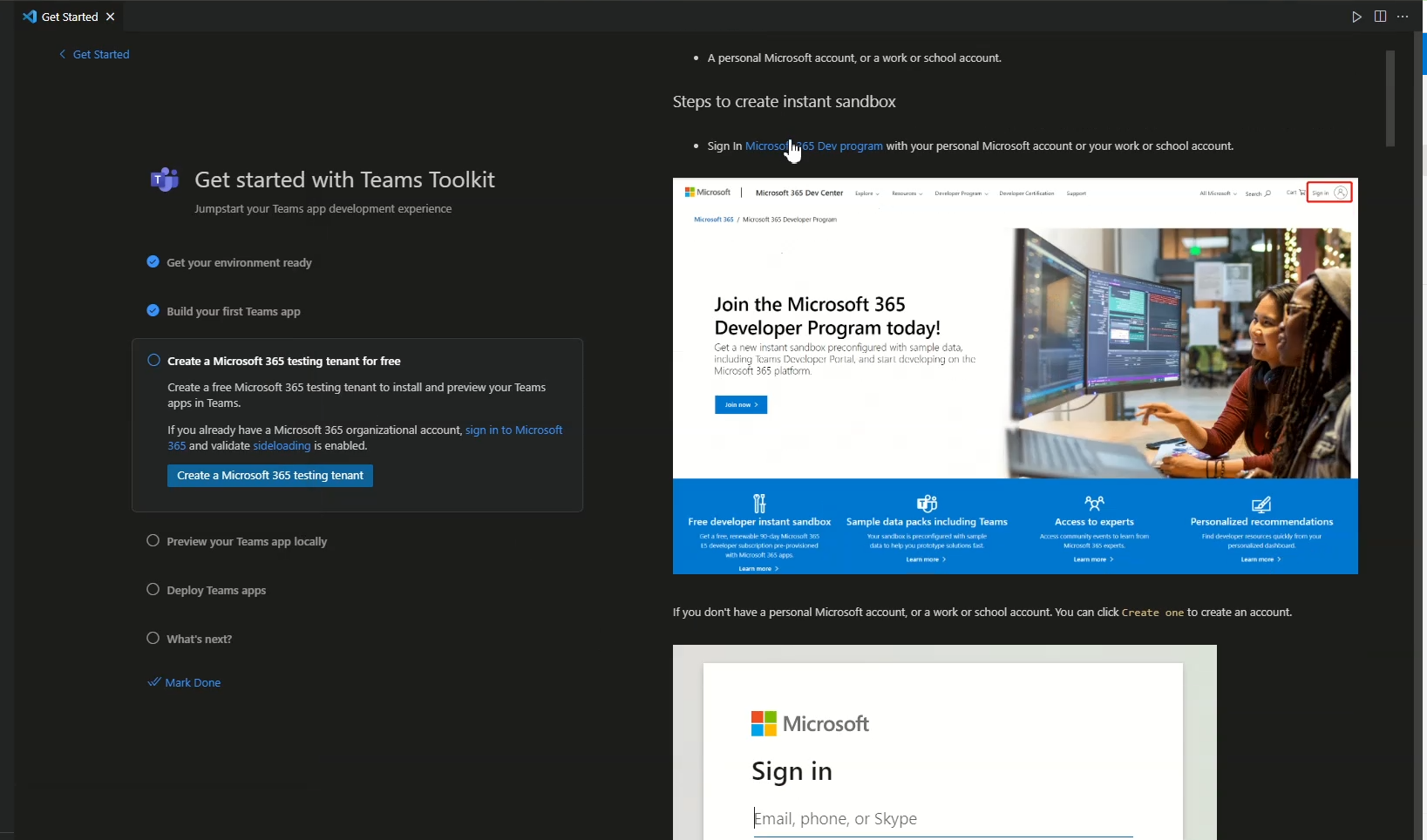
Task: Expand the Explore dropdown
Action: click(x=866, y=193)
